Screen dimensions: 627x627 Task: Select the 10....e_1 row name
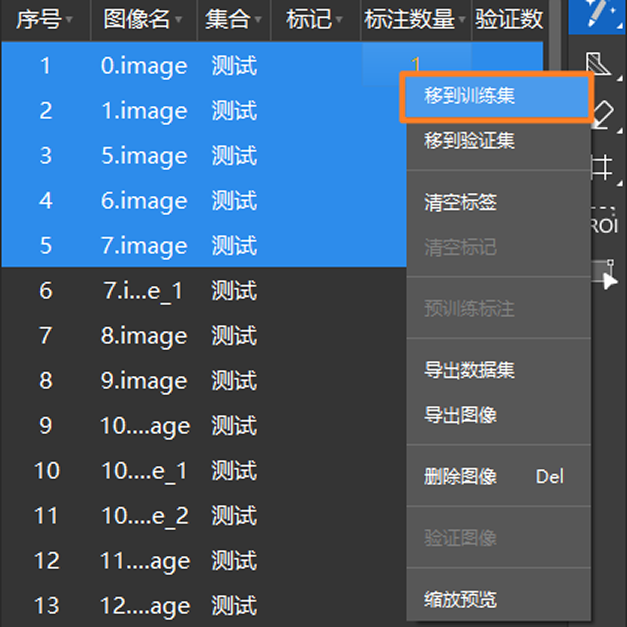coord(144,471)
